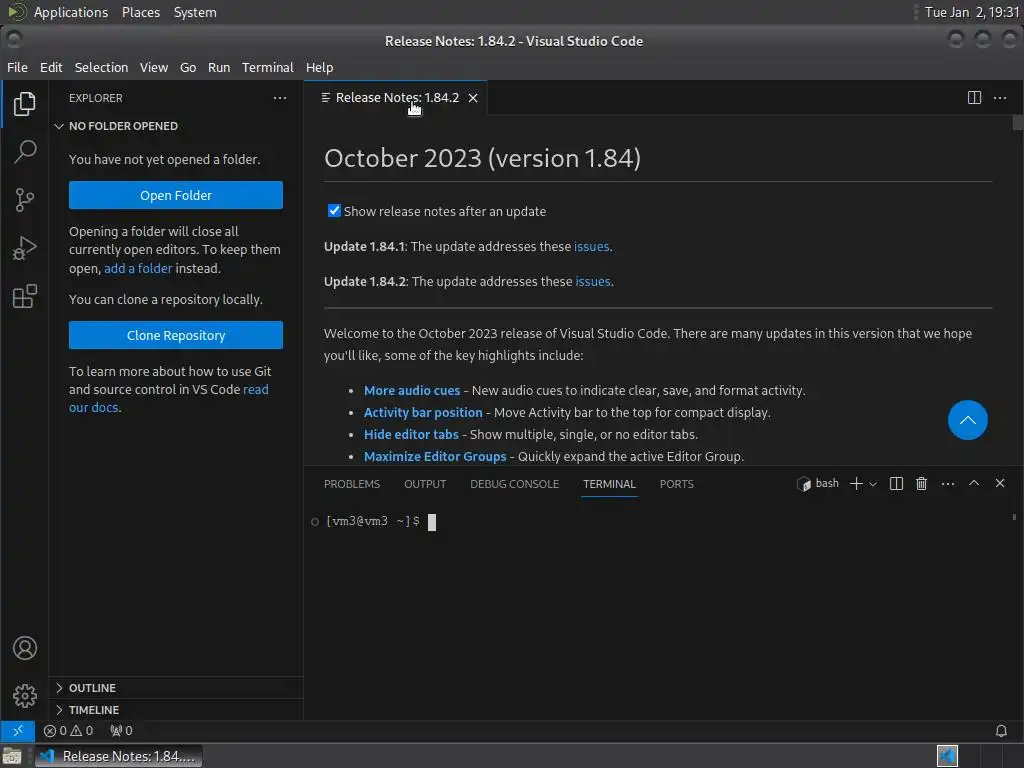Open the File menu
1024x768 pixels.
(x=17, y=67)
